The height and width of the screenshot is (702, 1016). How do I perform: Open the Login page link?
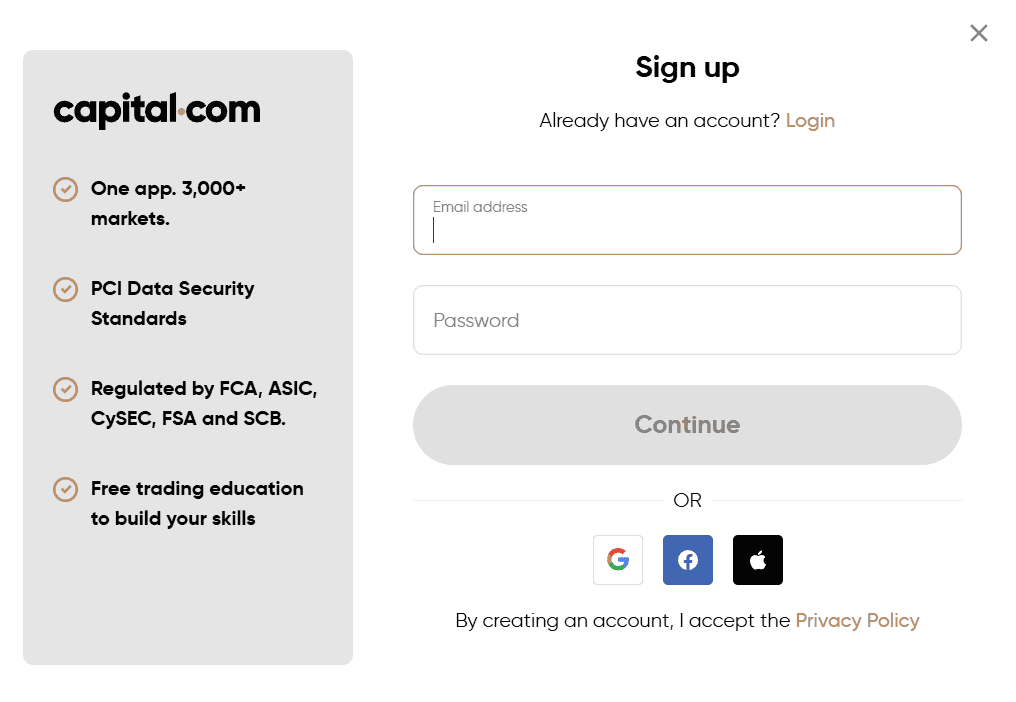coord(810,120)
